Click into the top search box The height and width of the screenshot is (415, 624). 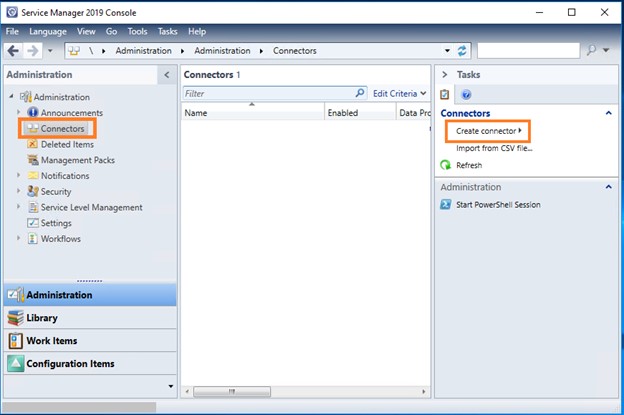[x=528, y=51]
